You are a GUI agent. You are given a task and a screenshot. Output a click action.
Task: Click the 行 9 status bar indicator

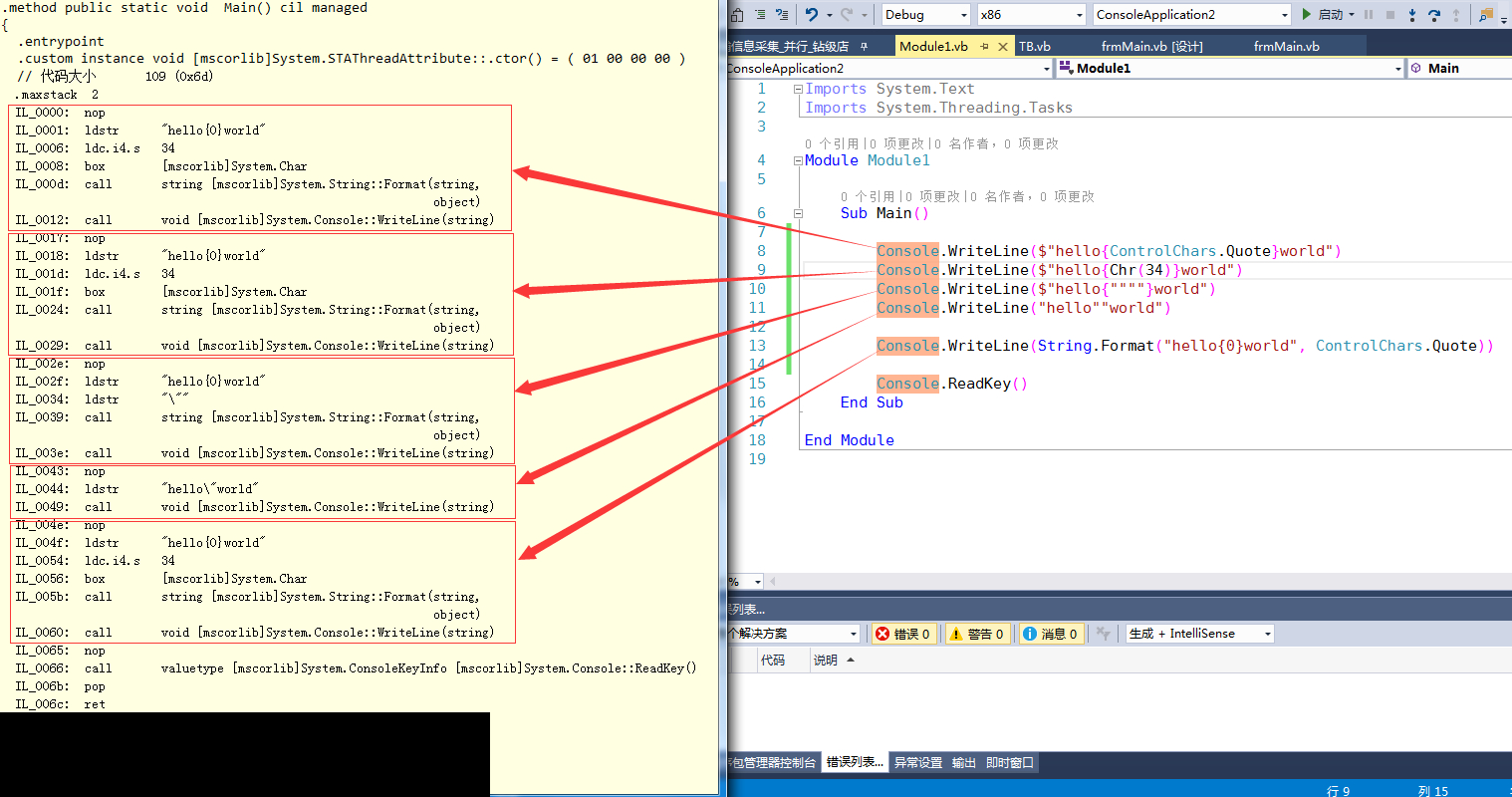click(1338, 791)
